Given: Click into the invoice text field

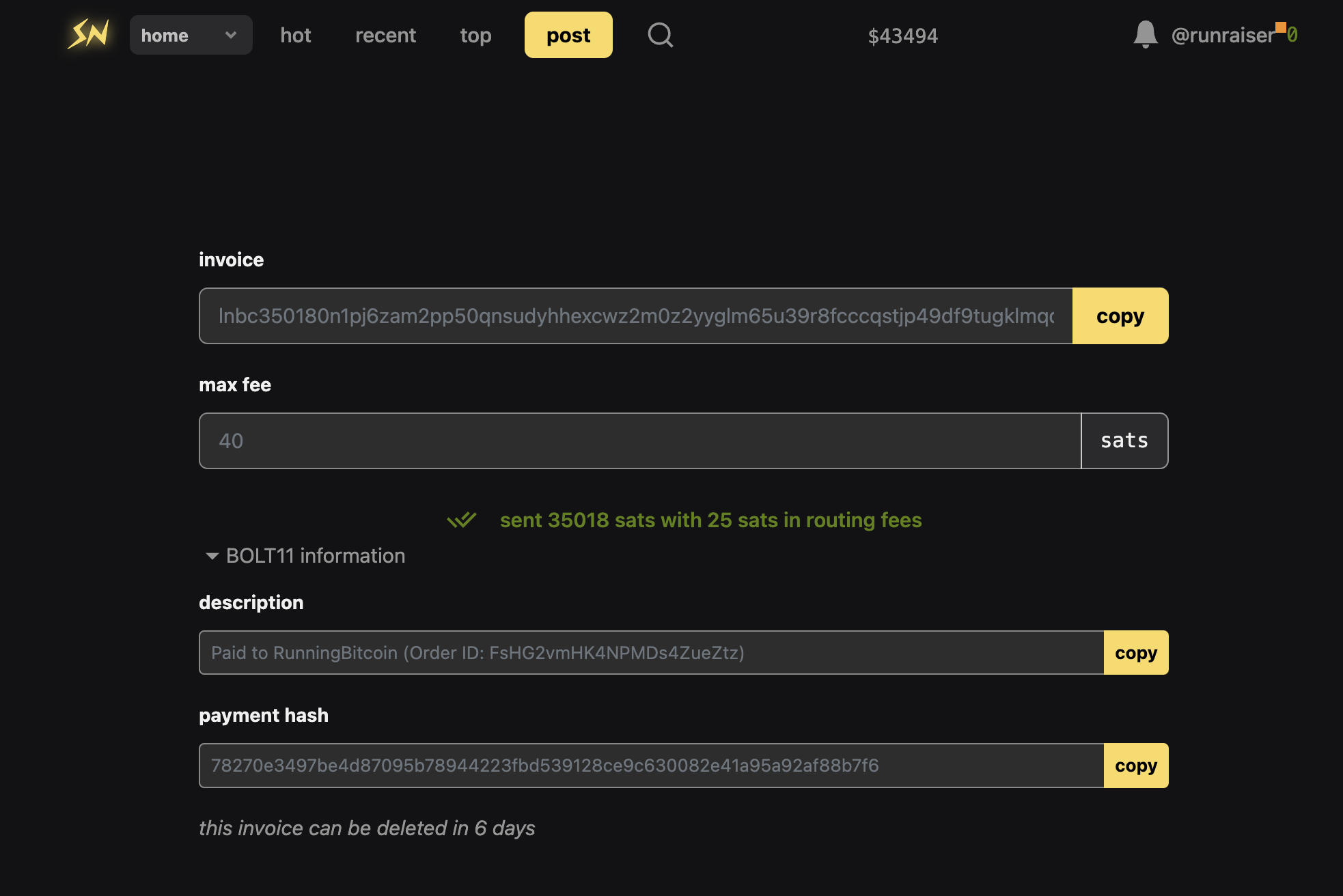Looking at the screenshot, I should 635,316.
